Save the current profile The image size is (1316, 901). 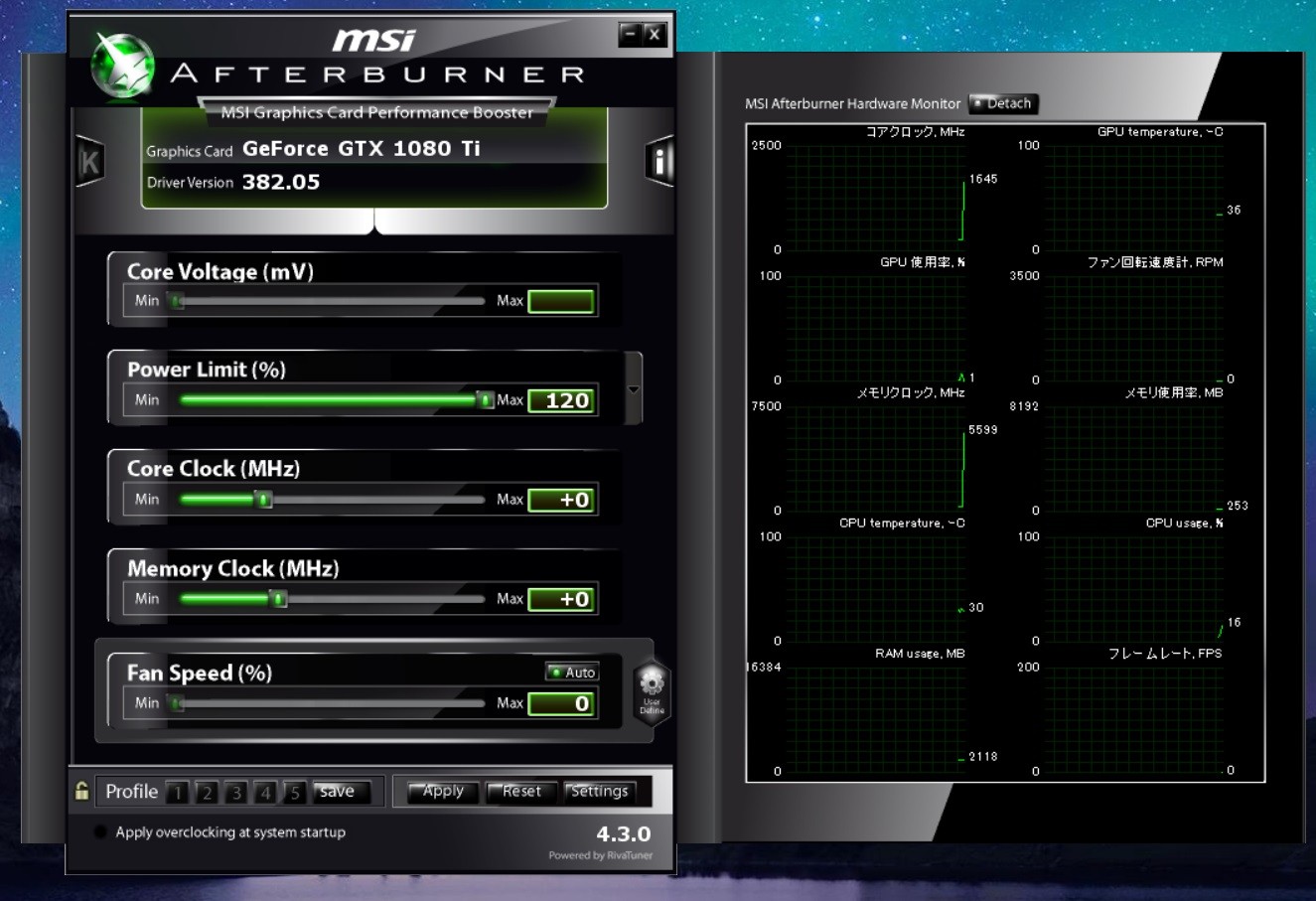click(x=342, y=792)
